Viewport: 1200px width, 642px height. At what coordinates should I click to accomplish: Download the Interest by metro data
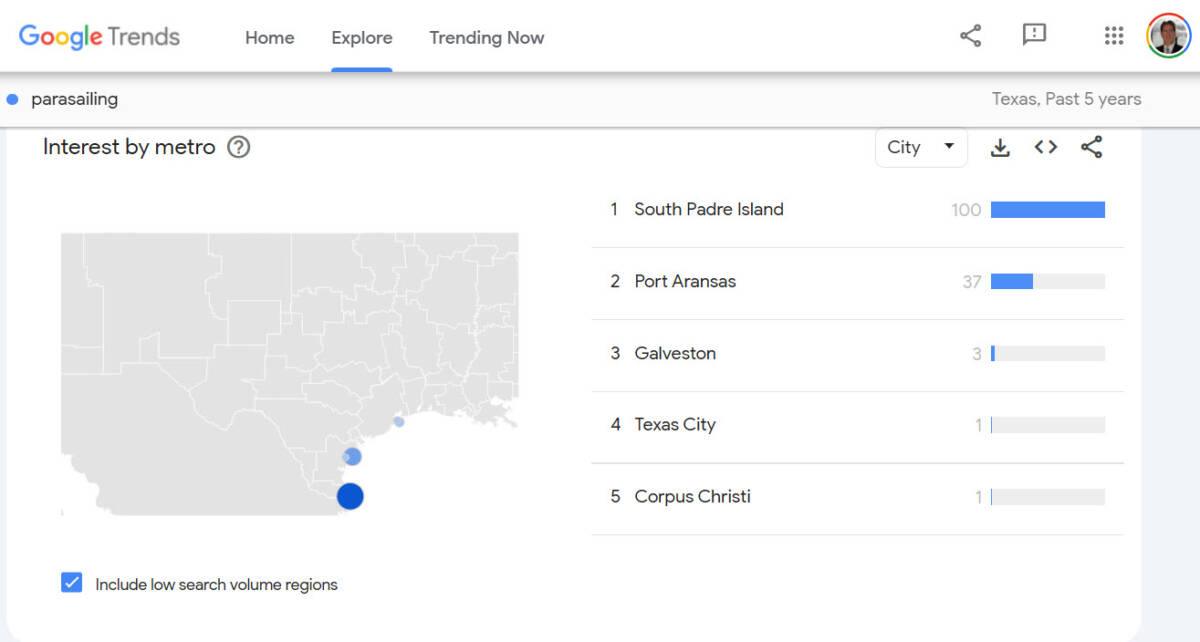pyautogui.click(x=999, y=148)
